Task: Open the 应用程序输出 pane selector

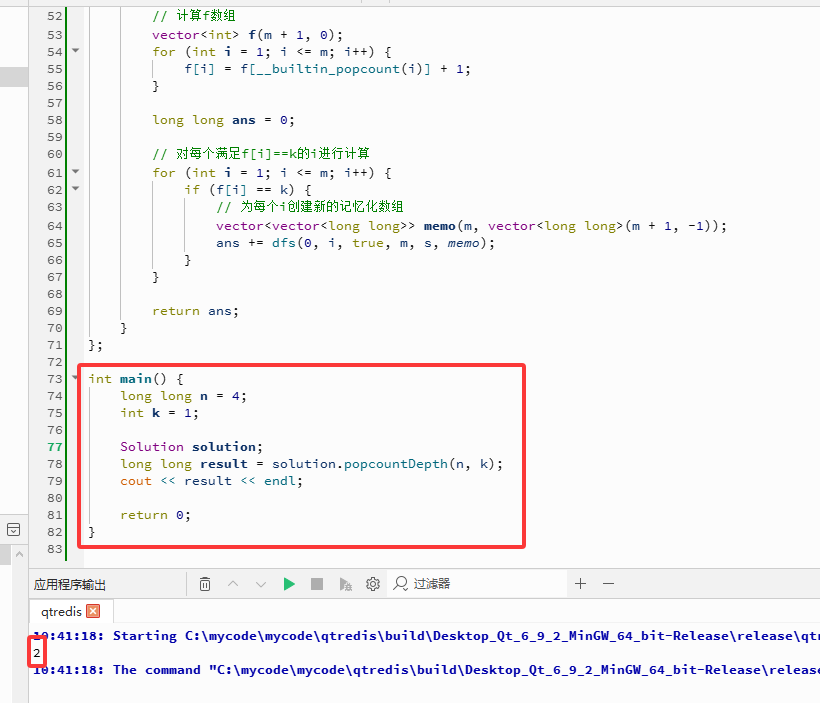Action: click(70, 584)
